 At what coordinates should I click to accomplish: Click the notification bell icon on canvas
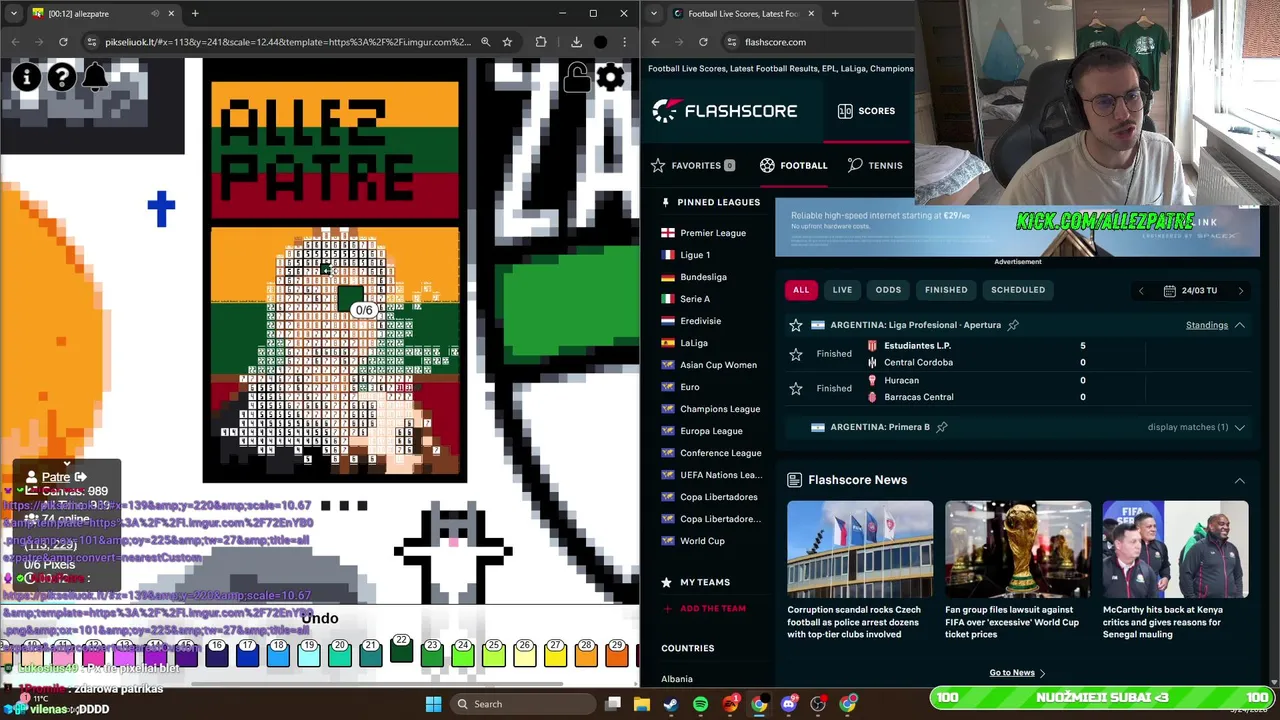coord(95,77)
